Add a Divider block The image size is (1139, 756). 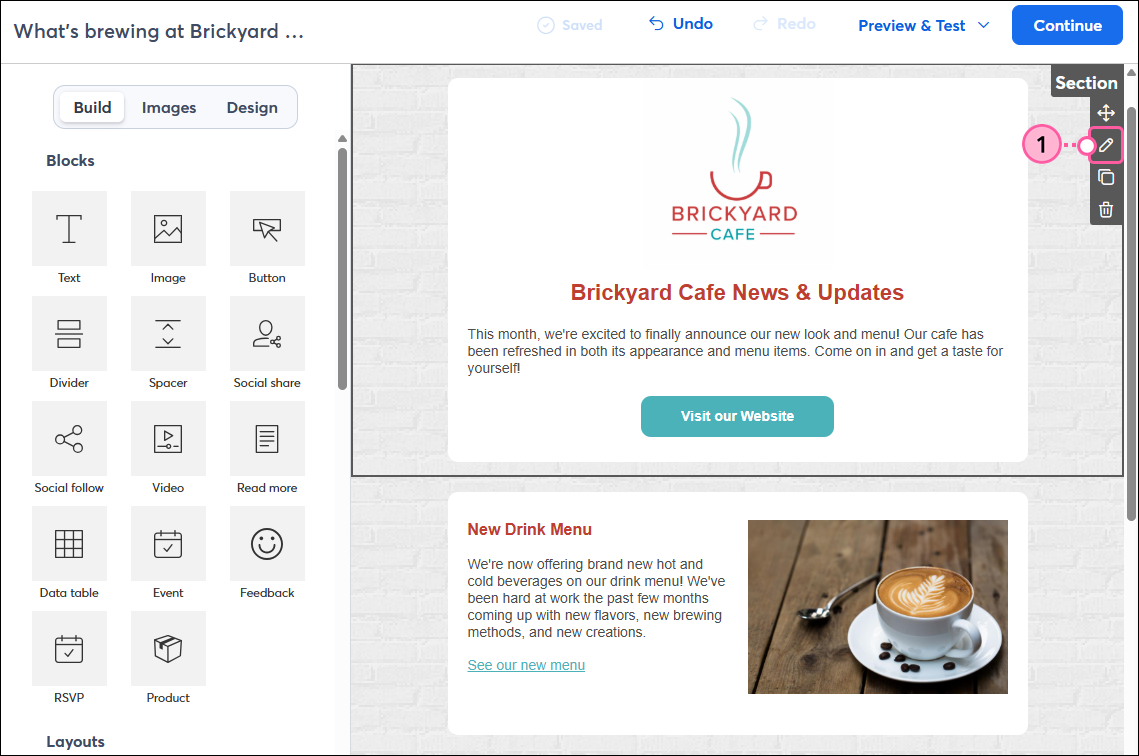pos(69,334)
